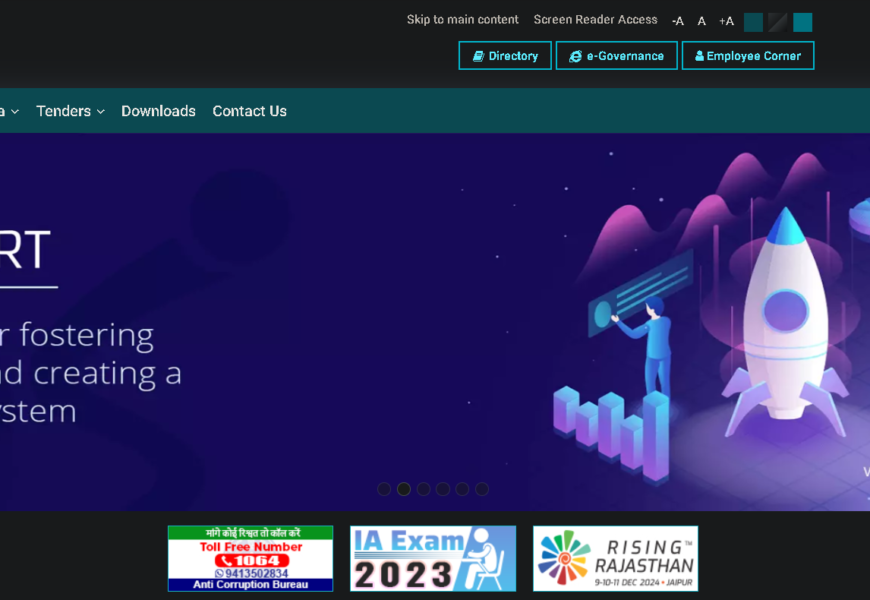This screenshot has width=870, height=600.
Task: Open the IA Exam 2023 banner
Action: [x=433, y=558]
